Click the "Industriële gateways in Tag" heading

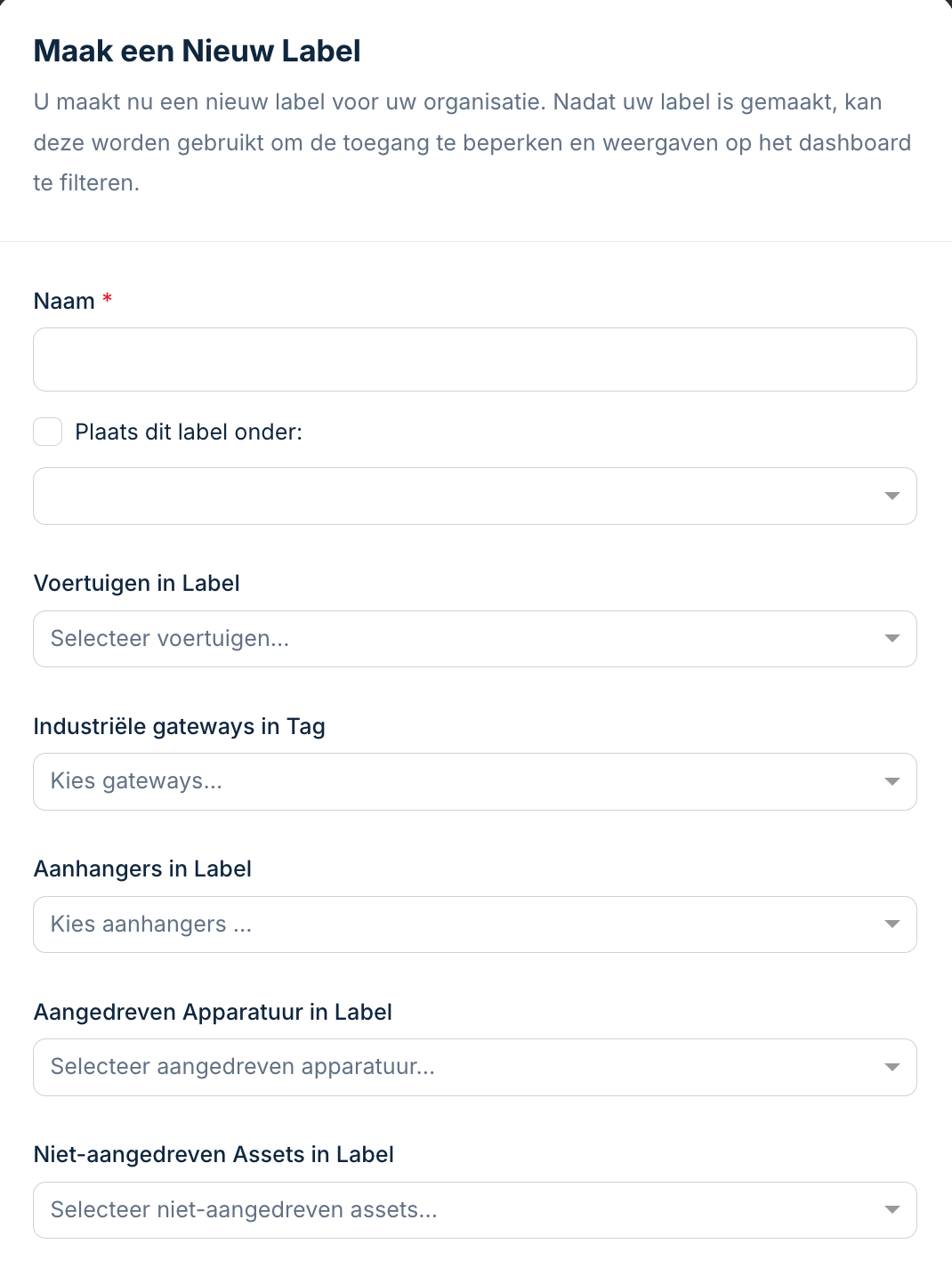pos(179,727)
